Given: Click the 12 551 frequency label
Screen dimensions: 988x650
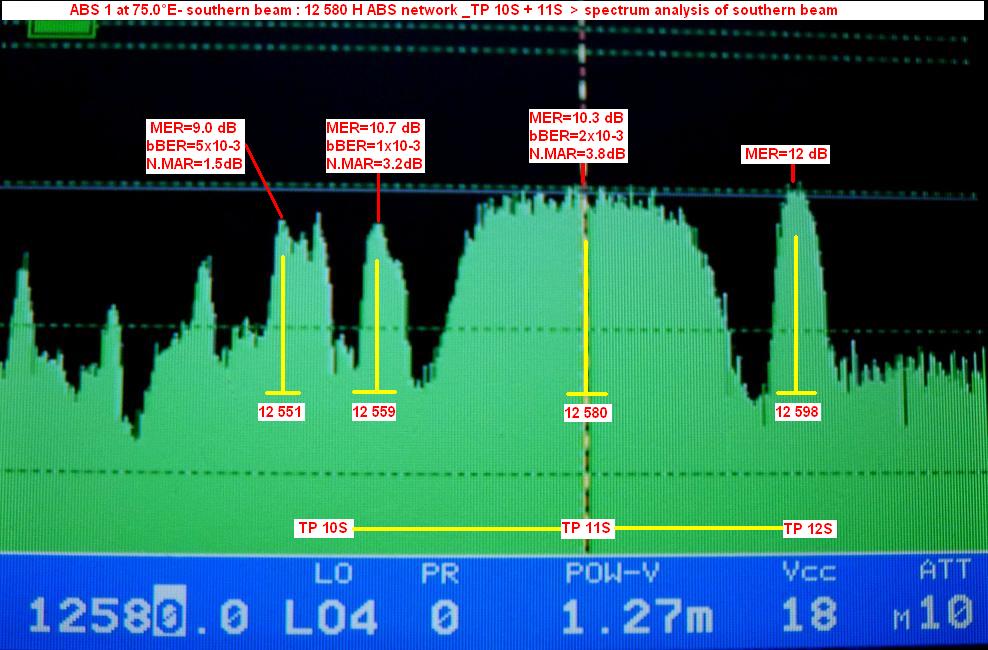Looking at the screenshot, I should 281,411.
